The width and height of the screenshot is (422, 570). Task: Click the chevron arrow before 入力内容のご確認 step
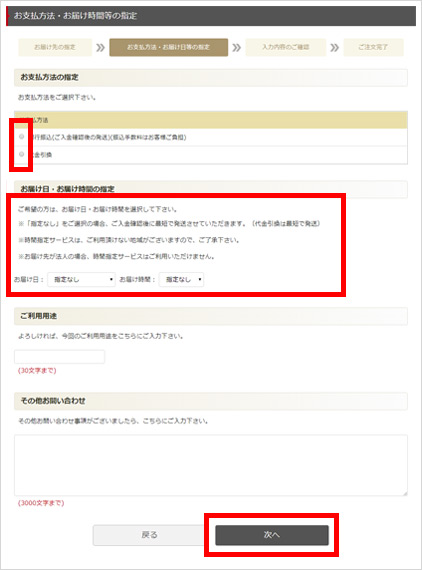tap(237, 48)
